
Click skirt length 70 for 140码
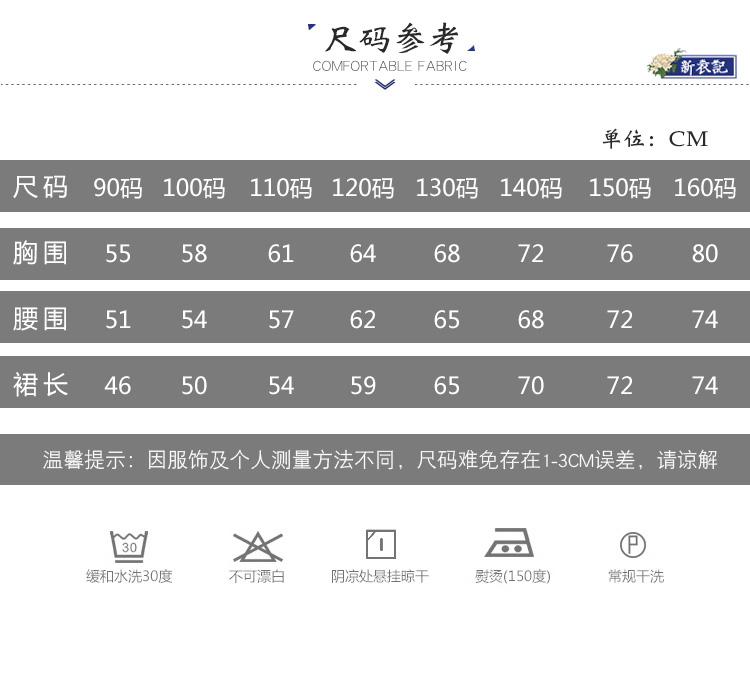[531, 385]
